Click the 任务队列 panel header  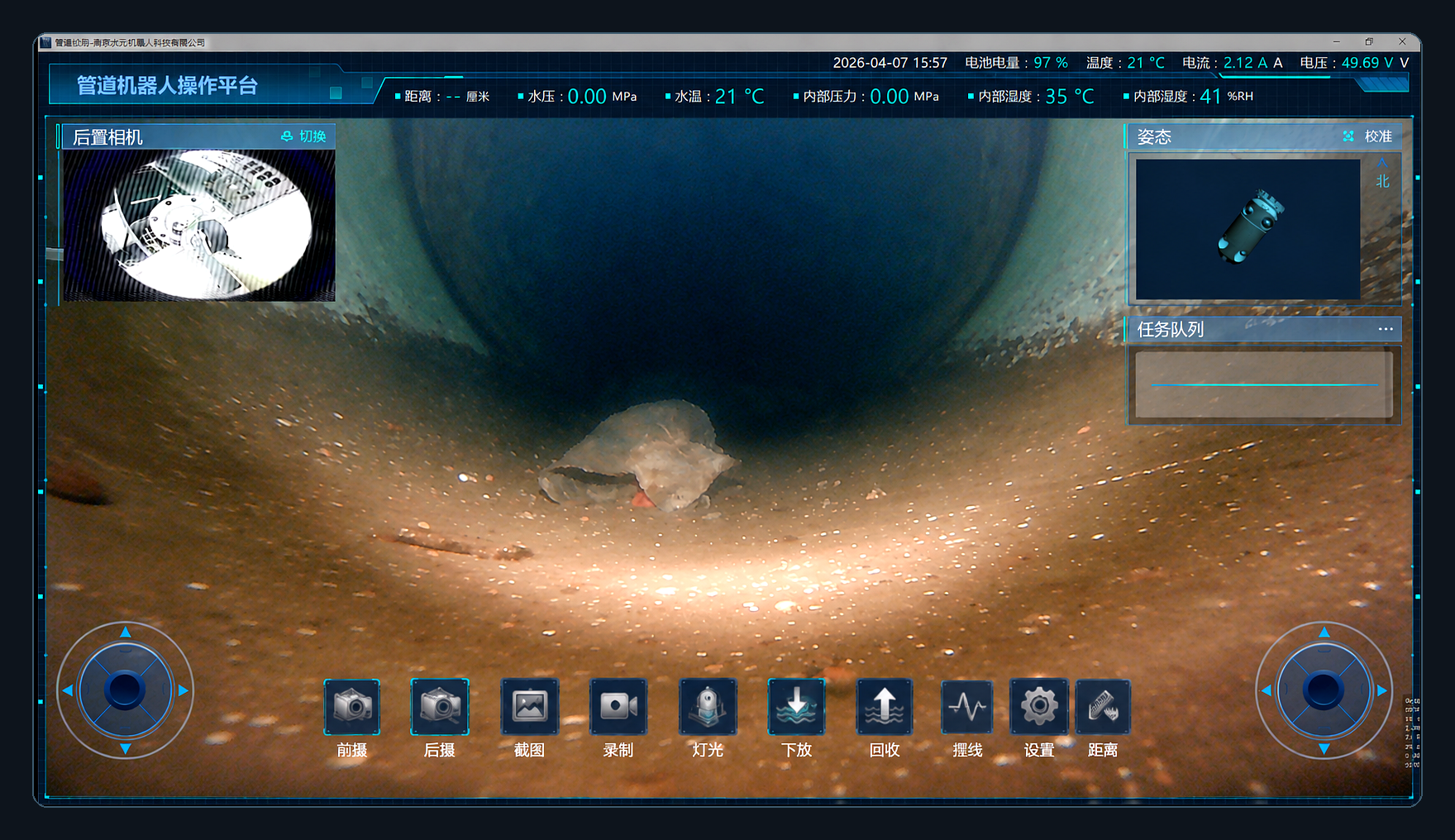(1264, 329)
